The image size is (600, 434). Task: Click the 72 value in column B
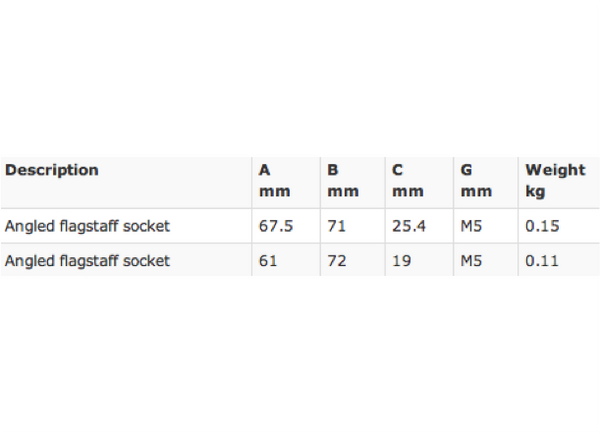(336, 261)
